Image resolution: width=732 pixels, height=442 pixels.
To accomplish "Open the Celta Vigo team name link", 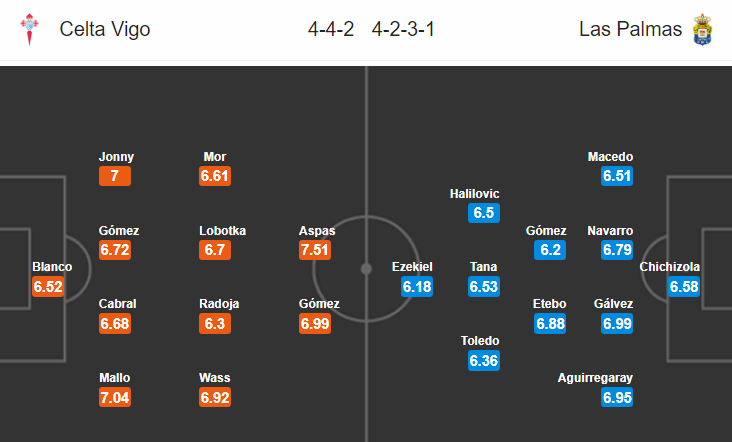I will 105,29.
